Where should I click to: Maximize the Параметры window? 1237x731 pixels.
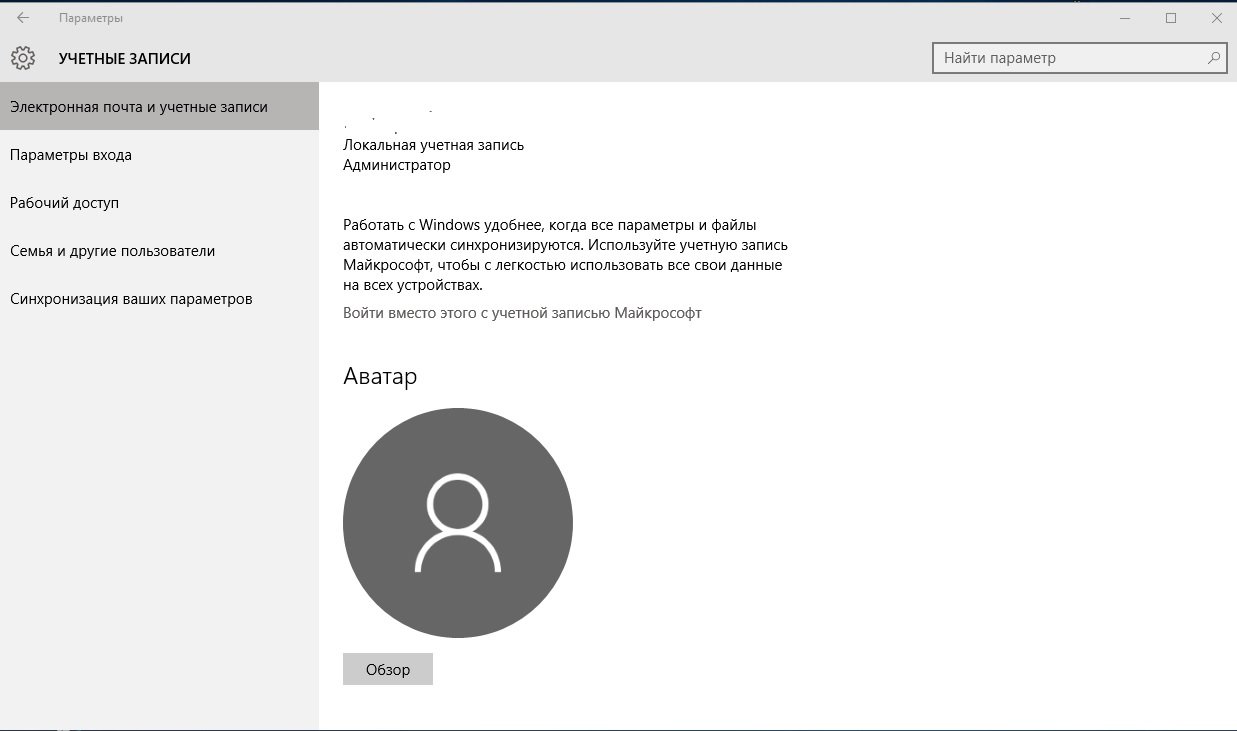(x=1170, y=18)
